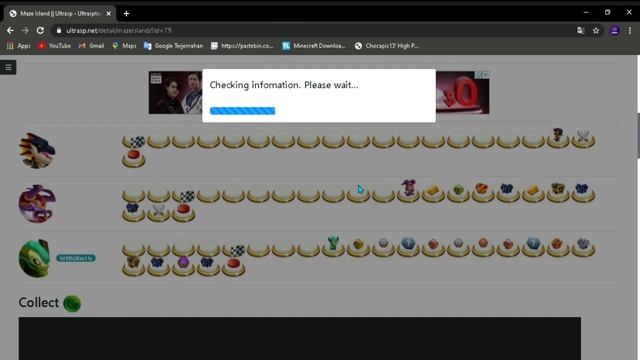This screenshot has width=640, height=360.
Task: Click the green dragon avatar
Action: pos(34,258)
